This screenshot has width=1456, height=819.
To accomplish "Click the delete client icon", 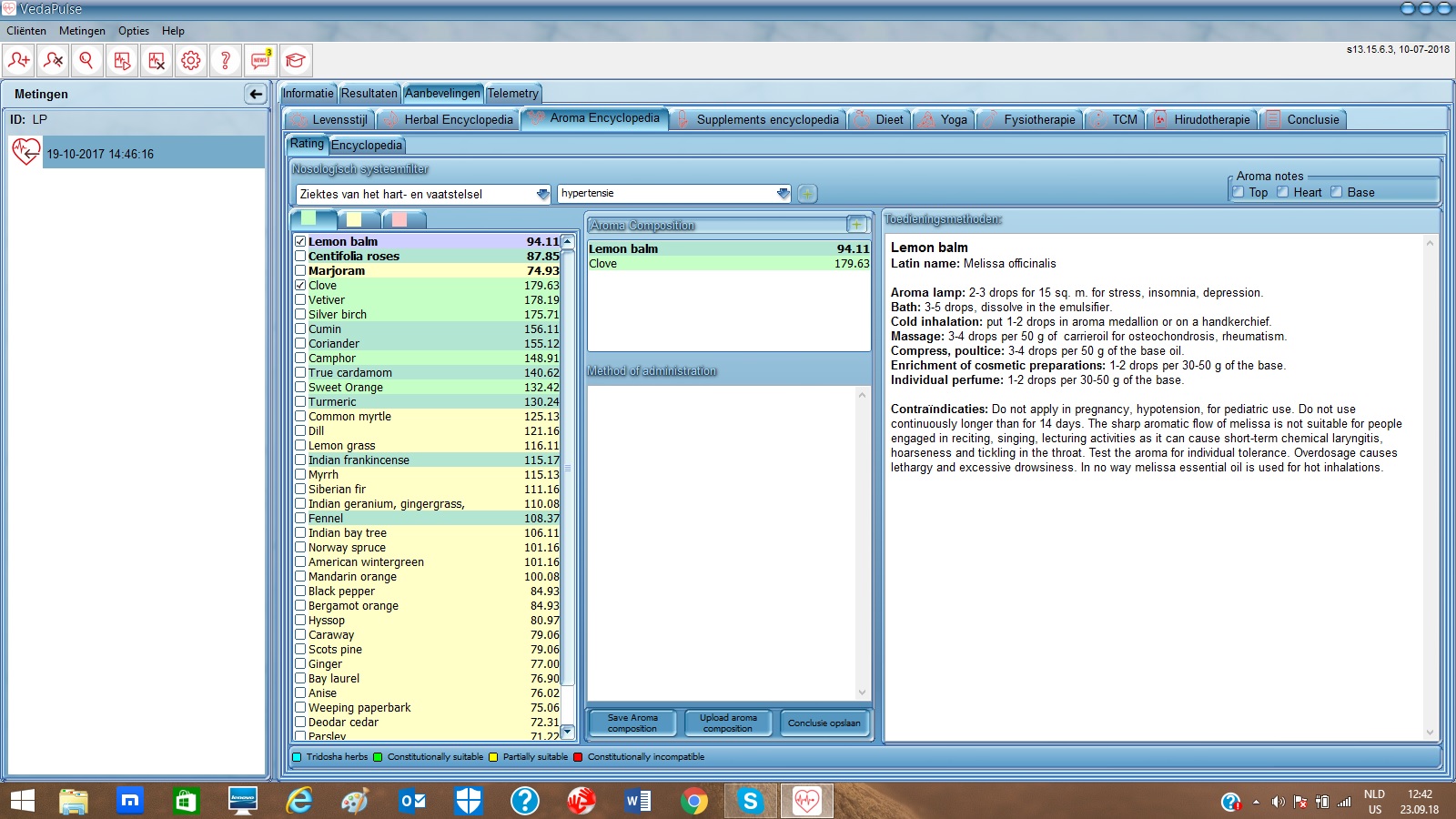I will pyautogui.click(x=54, y=61).
